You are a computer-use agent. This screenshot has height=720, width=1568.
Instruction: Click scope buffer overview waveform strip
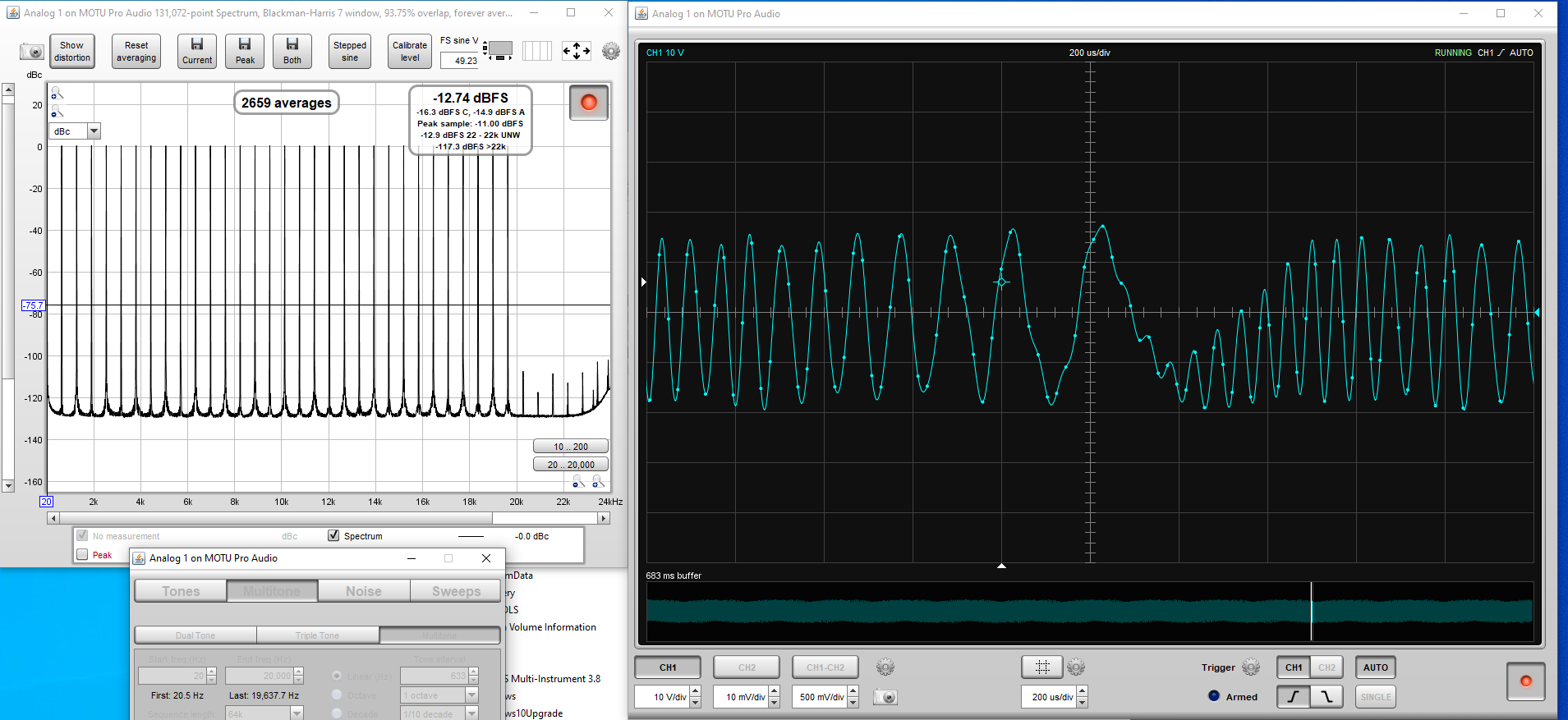(x=1089, y=612)
